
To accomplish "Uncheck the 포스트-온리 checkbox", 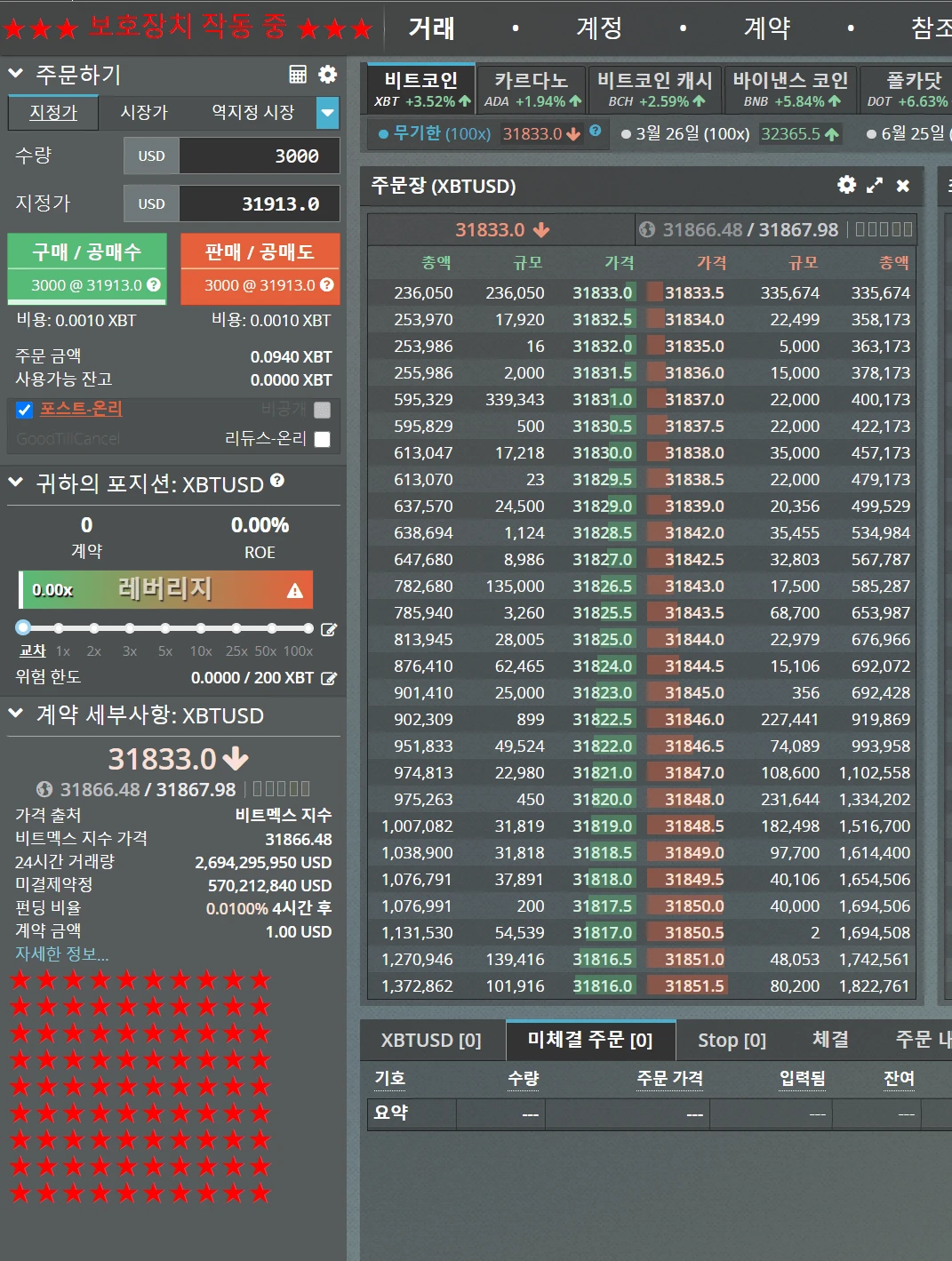I will 23,410.
